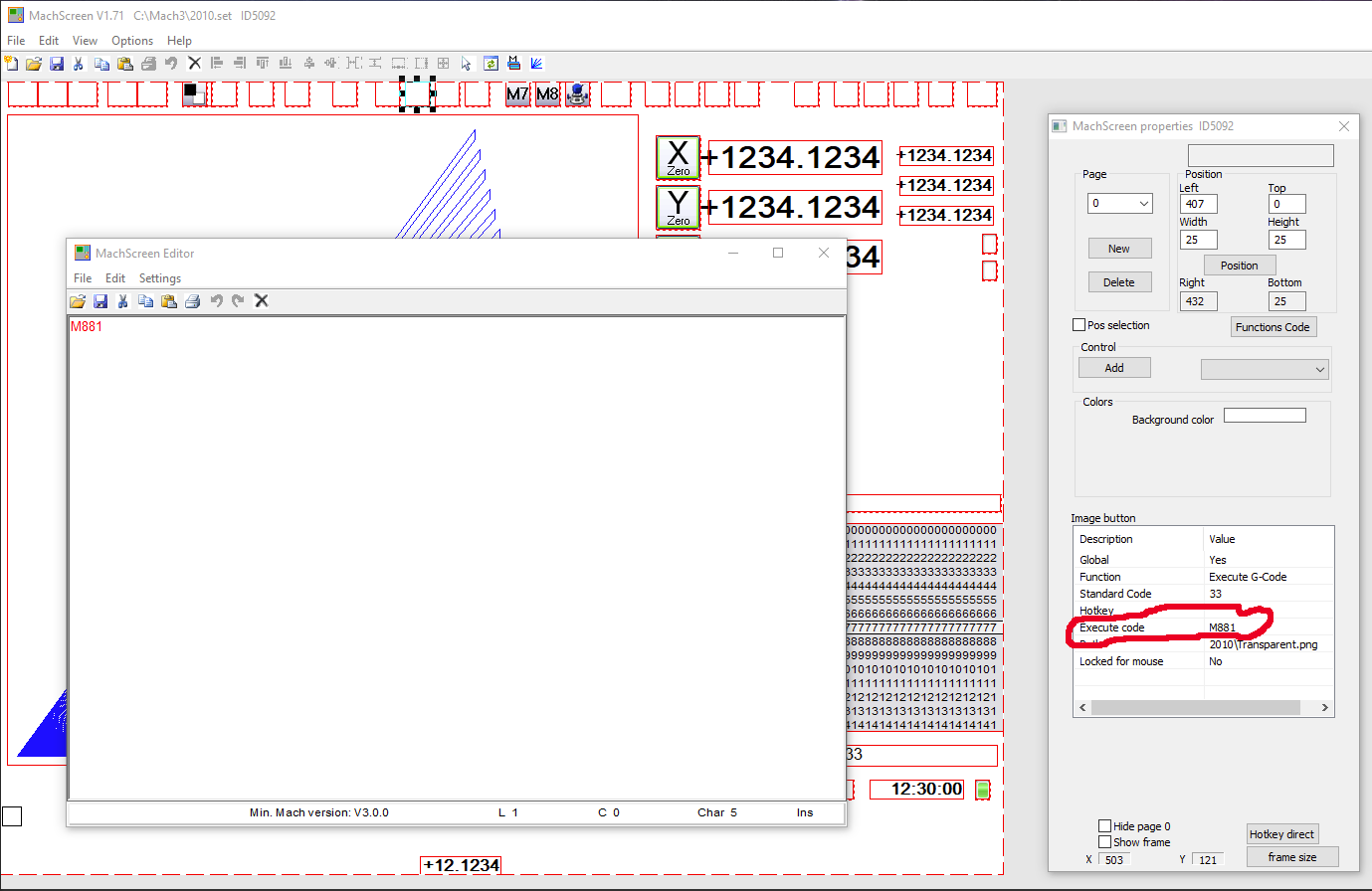Click the Add control button
This screenshot has height=891, width=1372.
1114,368
